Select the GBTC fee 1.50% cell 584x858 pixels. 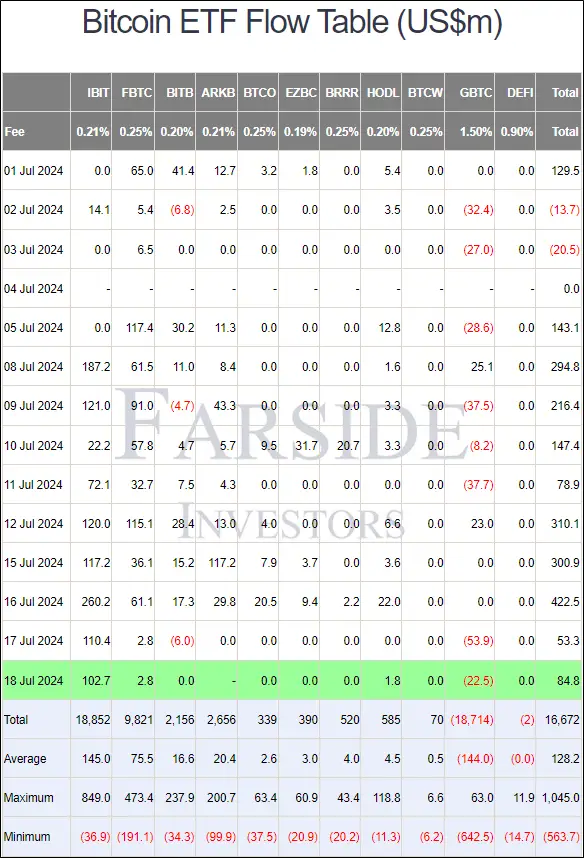click(x=476, y=131)
